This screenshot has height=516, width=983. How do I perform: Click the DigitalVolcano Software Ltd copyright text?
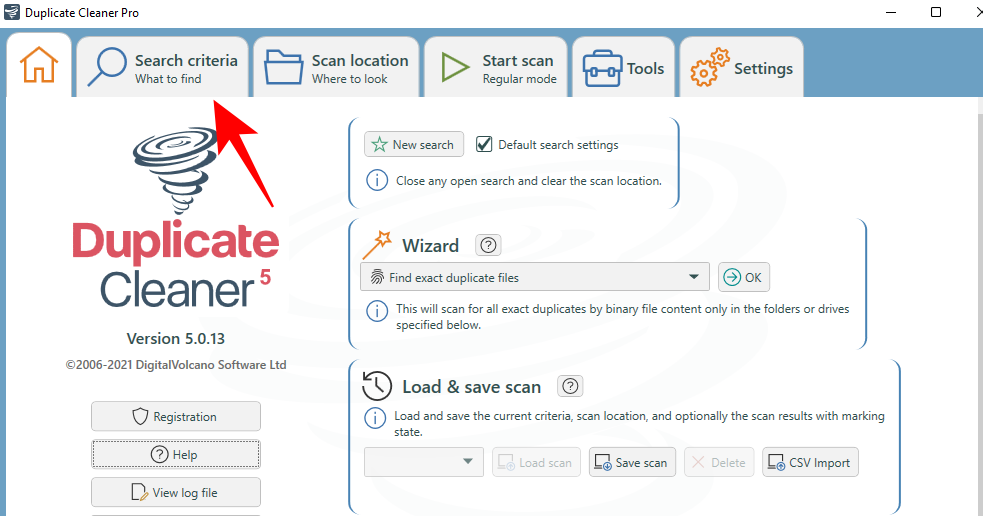click(x=176, y=365)
